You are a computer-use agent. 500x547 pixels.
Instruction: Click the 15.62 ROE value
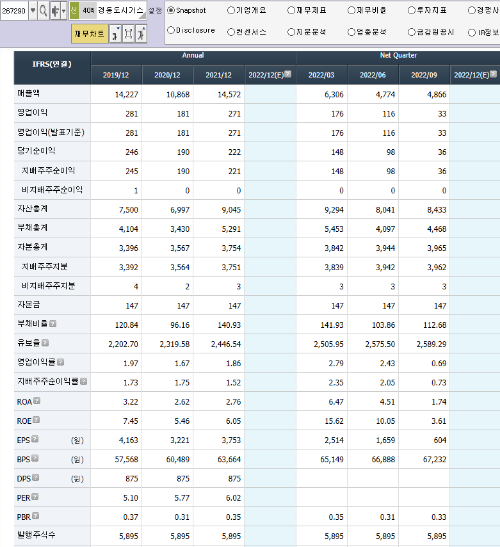(x=334, y=421)
